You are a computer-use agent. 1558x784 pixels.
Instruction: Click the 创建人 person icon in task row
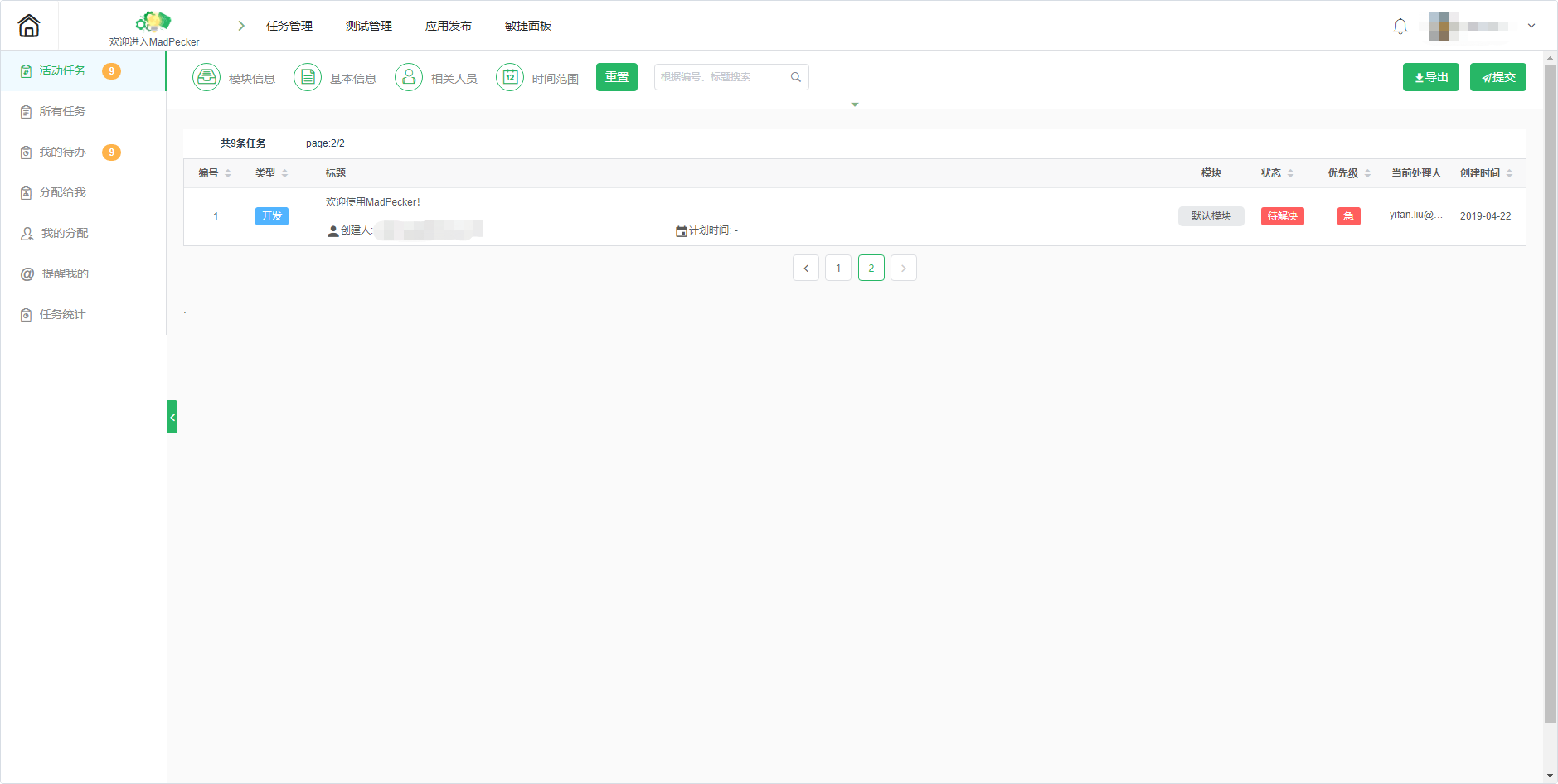[x=333, y=231]
